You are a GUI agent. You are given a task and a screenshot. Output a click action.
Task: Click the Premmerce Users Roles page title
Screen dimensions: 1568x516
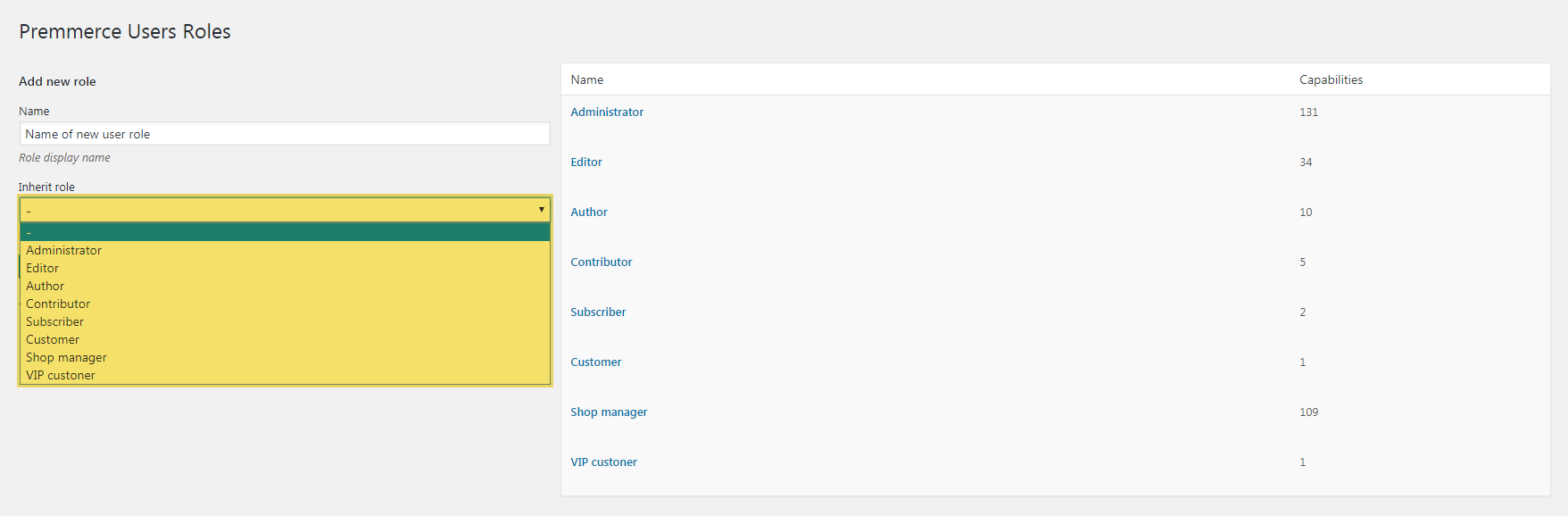click(x=125, y=31)
